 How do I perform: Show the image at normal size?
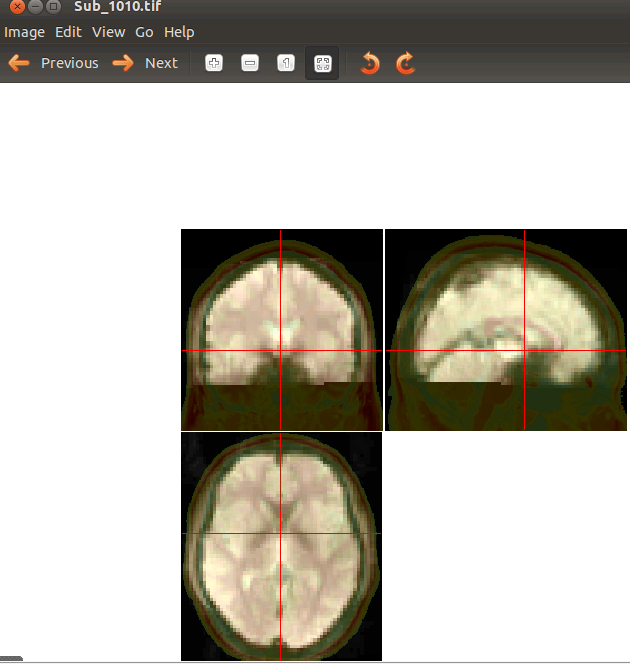(286, 64)
